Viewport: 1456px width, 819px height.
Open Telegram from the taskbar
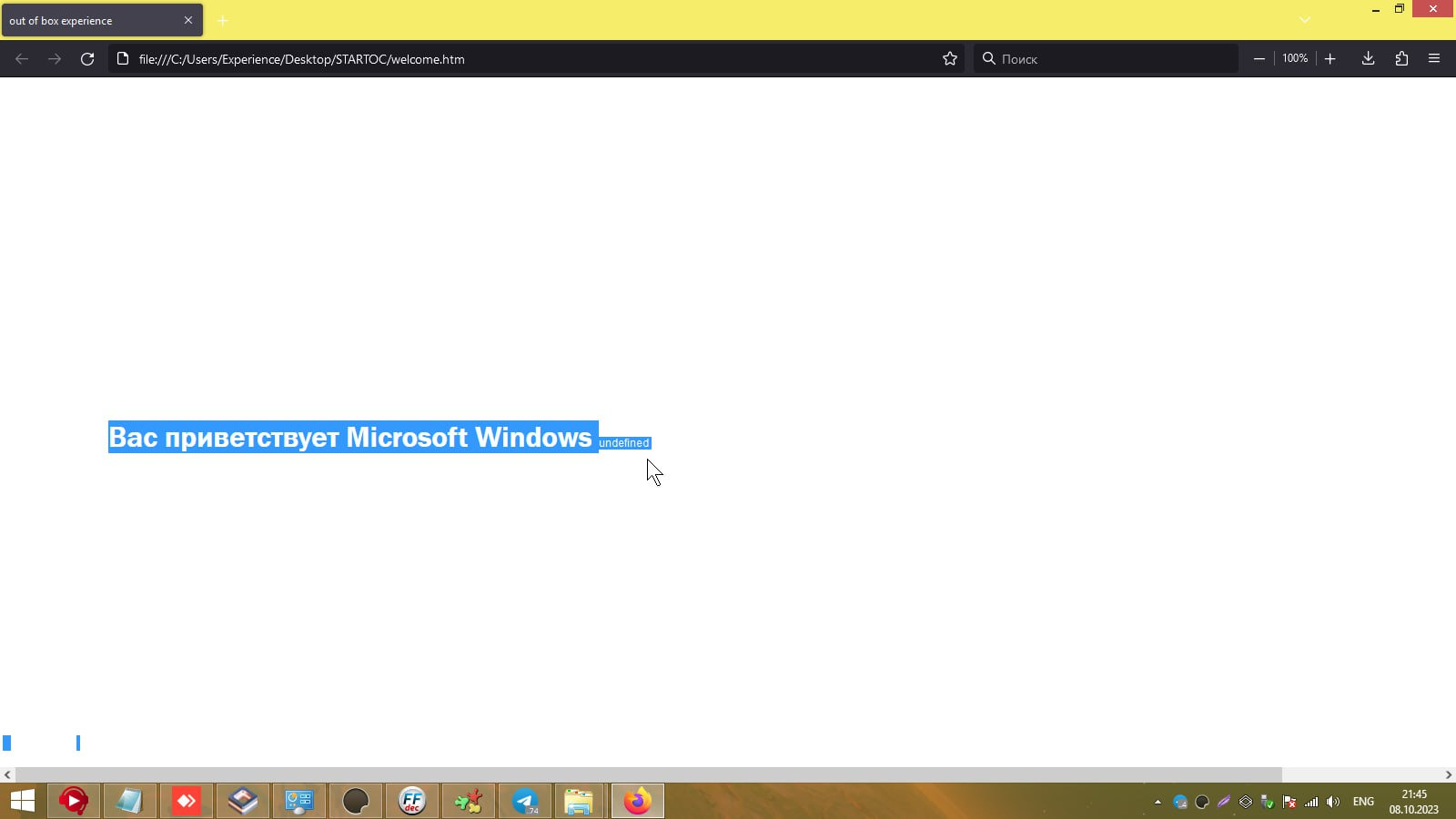pos(525,801)
